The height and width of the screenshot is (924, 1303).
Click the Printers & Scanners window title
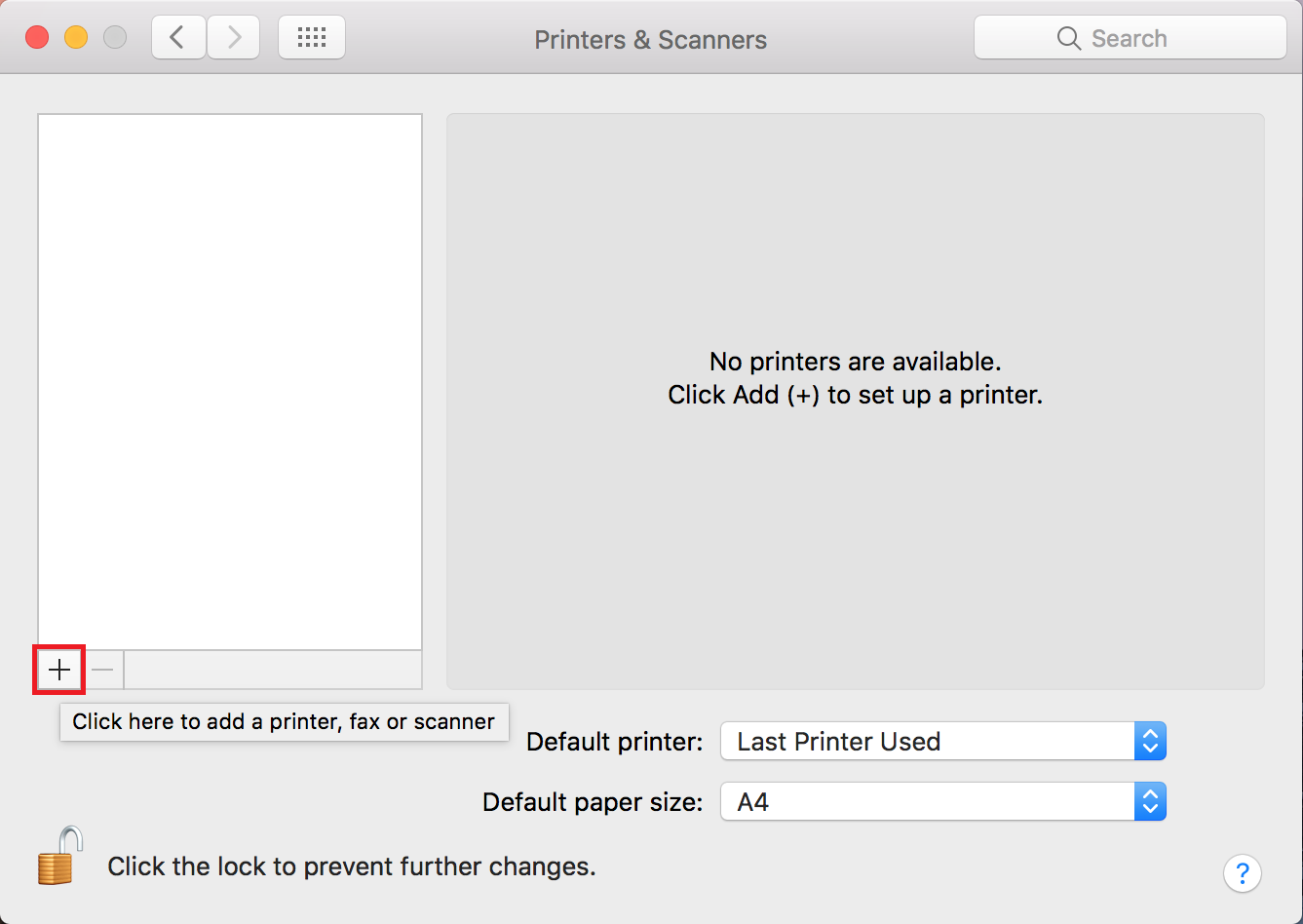[651, 40]
